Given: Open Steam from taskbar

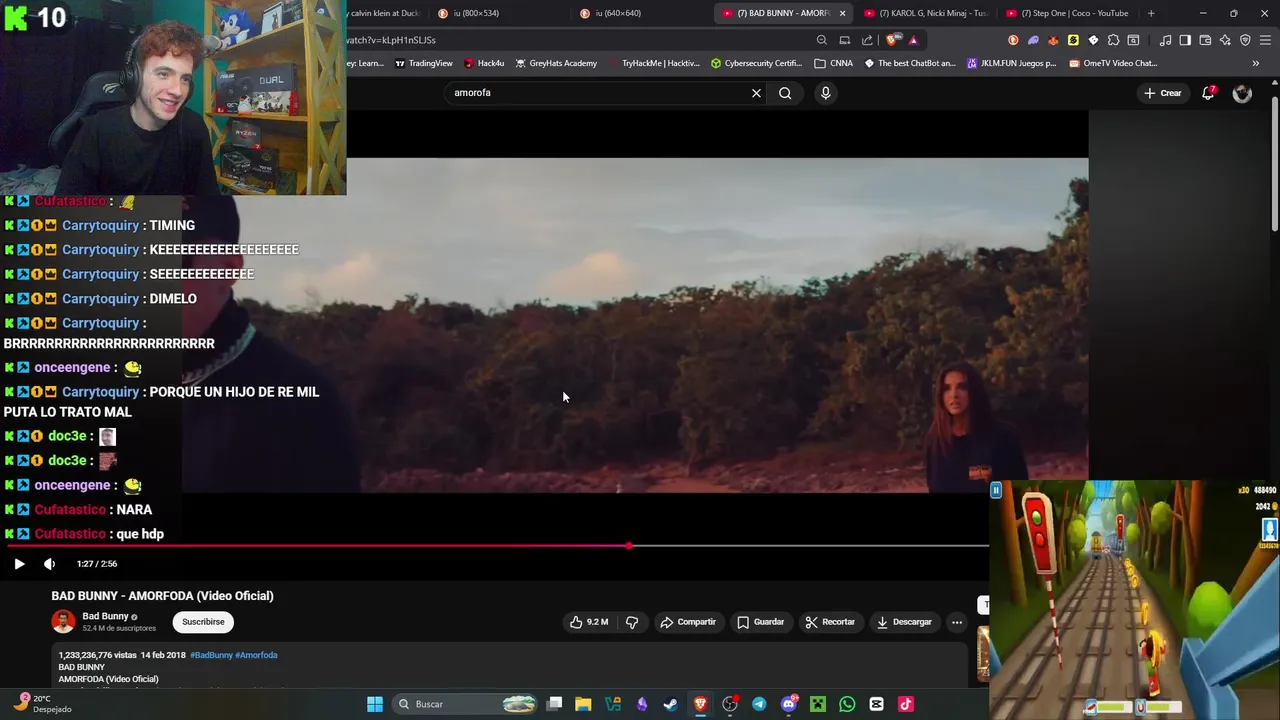Looking at the screenshot, I should coord(671,704).
